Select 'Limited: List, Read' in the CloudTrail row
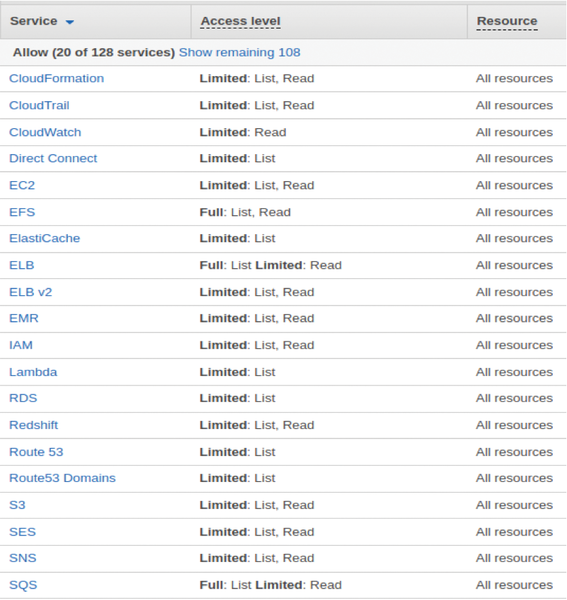The height and width of the screenshot is (600, 567). click(x=257, y=105)
